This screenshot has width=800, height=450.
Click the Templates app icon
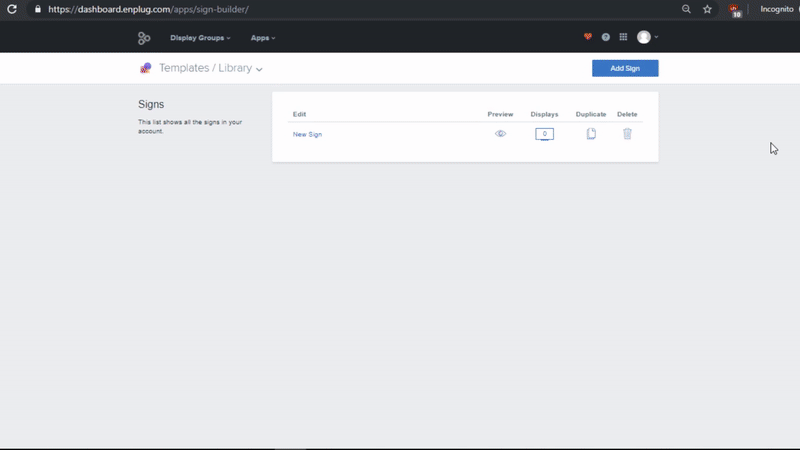click(x=145, y=68)
